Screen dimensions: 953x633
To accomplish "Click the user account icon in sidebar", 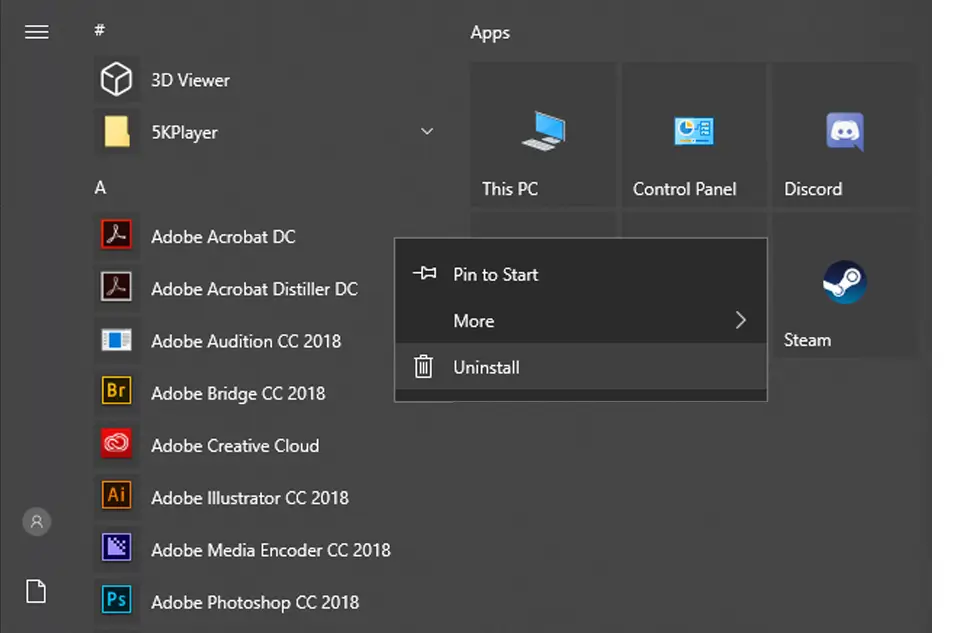I will coord(37,521).
